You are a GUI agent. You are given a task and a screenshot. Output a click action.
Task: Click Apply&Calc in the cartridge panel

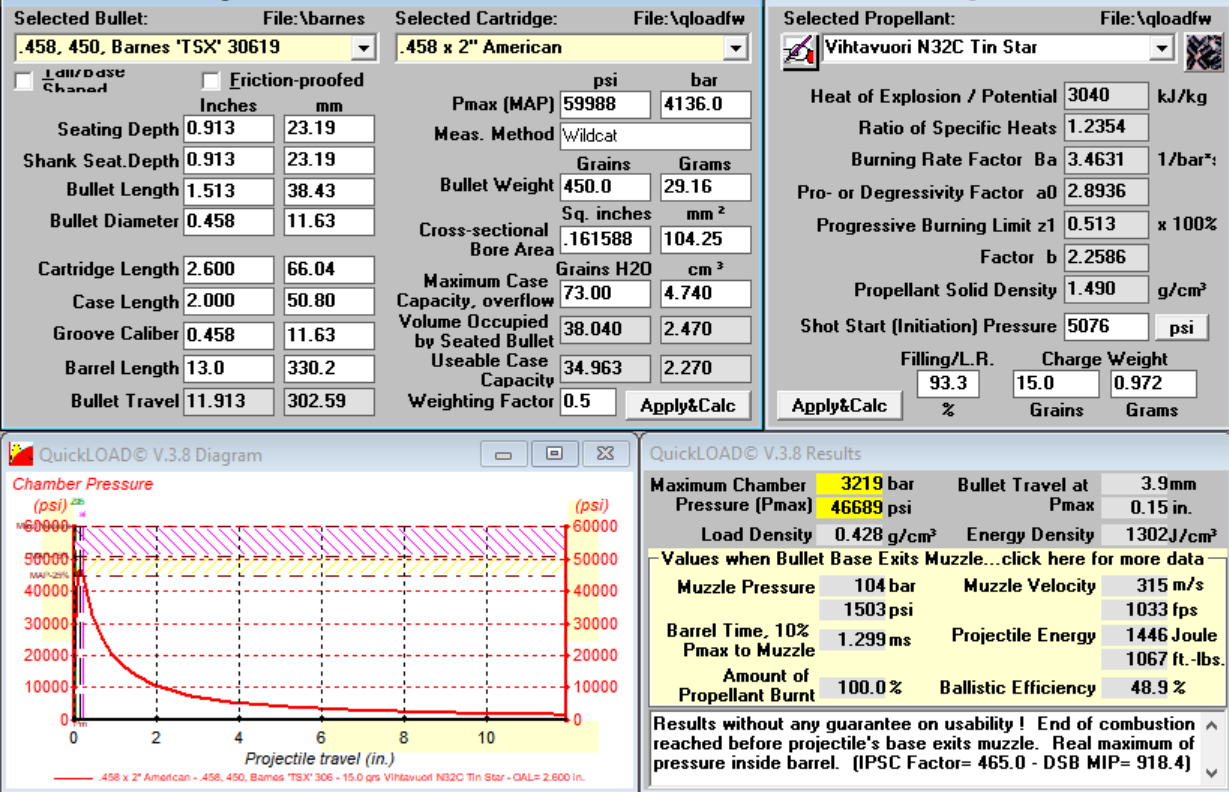(686, 404)
